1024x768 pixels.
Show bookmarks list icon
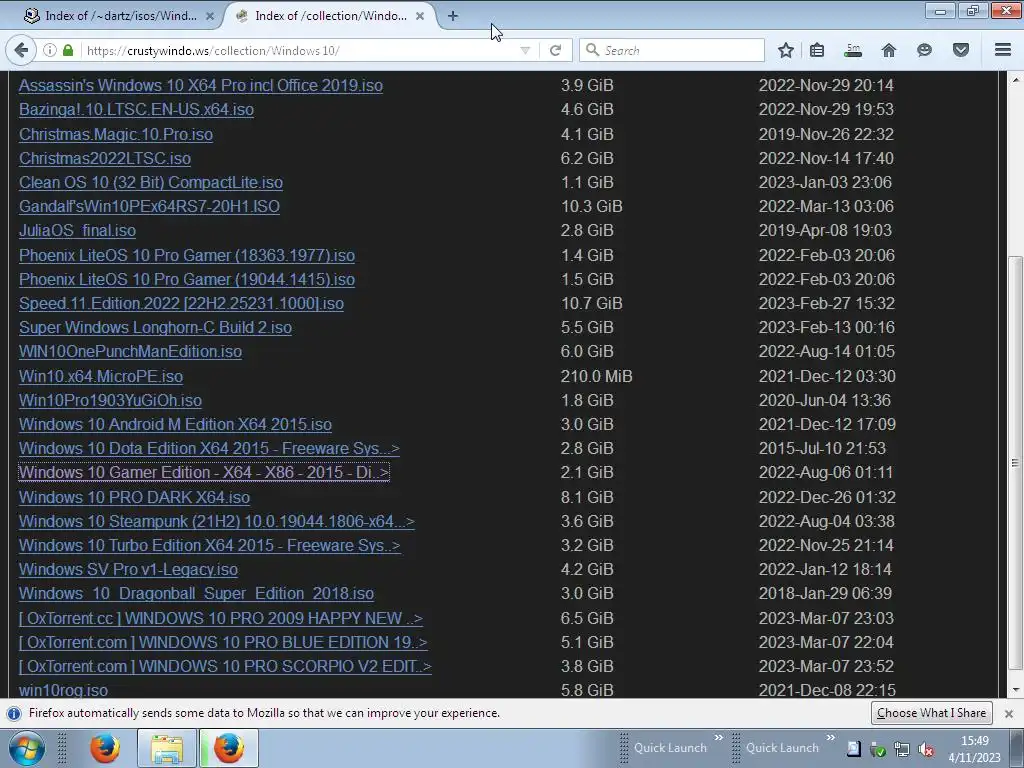point(816,50)
